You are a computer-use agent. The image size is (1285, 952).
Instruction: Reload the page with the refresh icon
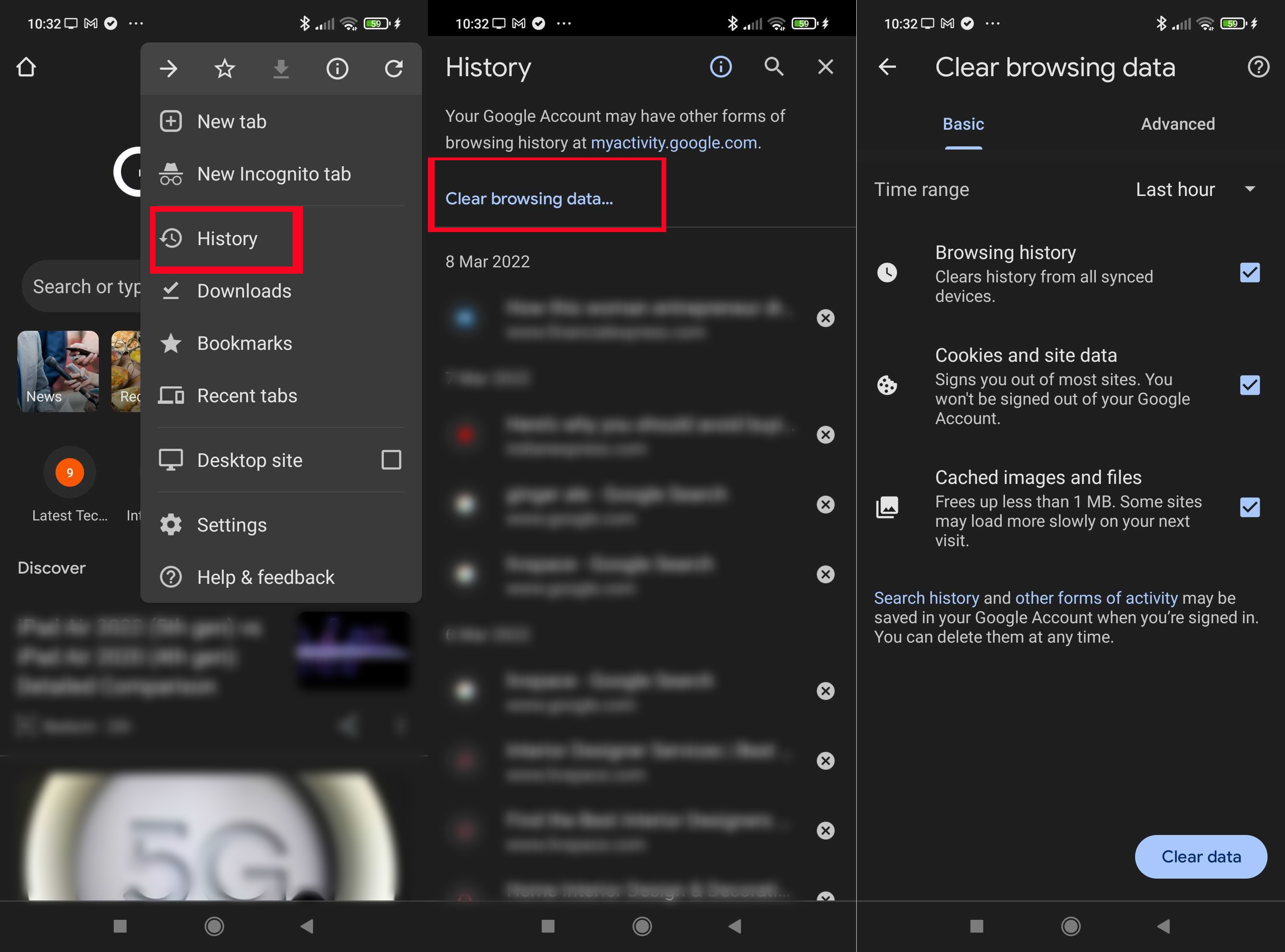click(394, 69)
